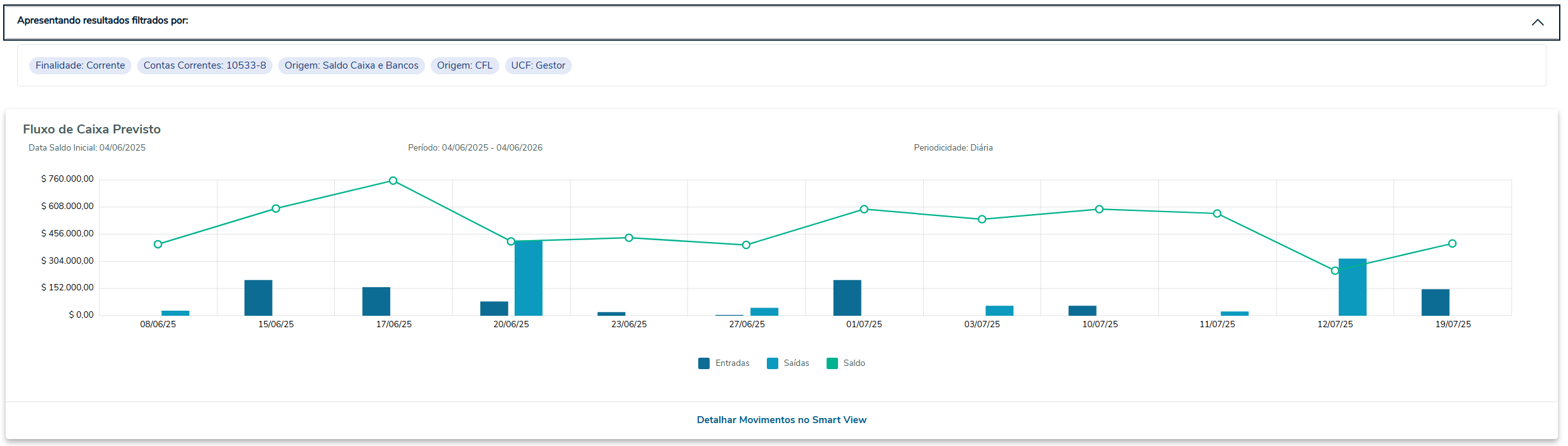
Task: Hide the Saldo line via legend swatch
Action: click(x=832, y=363)
